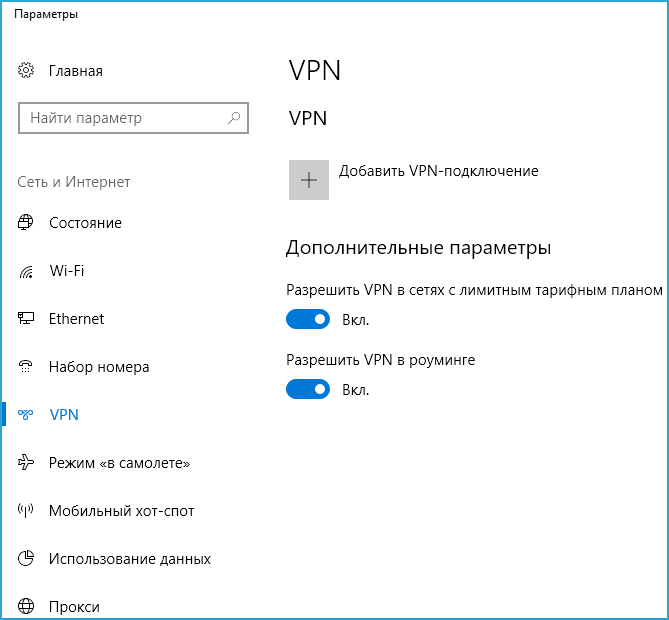This screenshot has width=669, height=620.
Task: Go to Главная settings home
Action: click(75, 71)
